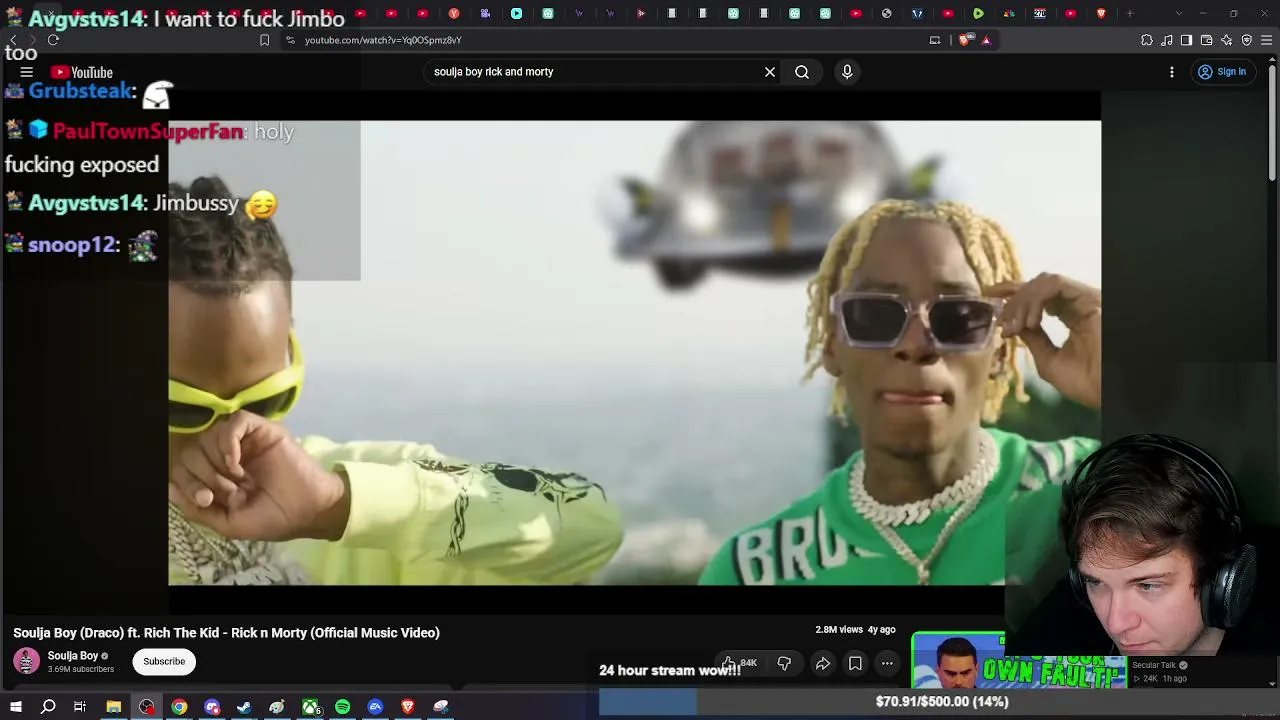Switch to the globe-icon tab
This screenshot has width=1280, height=720.
[x=886, y=14]
